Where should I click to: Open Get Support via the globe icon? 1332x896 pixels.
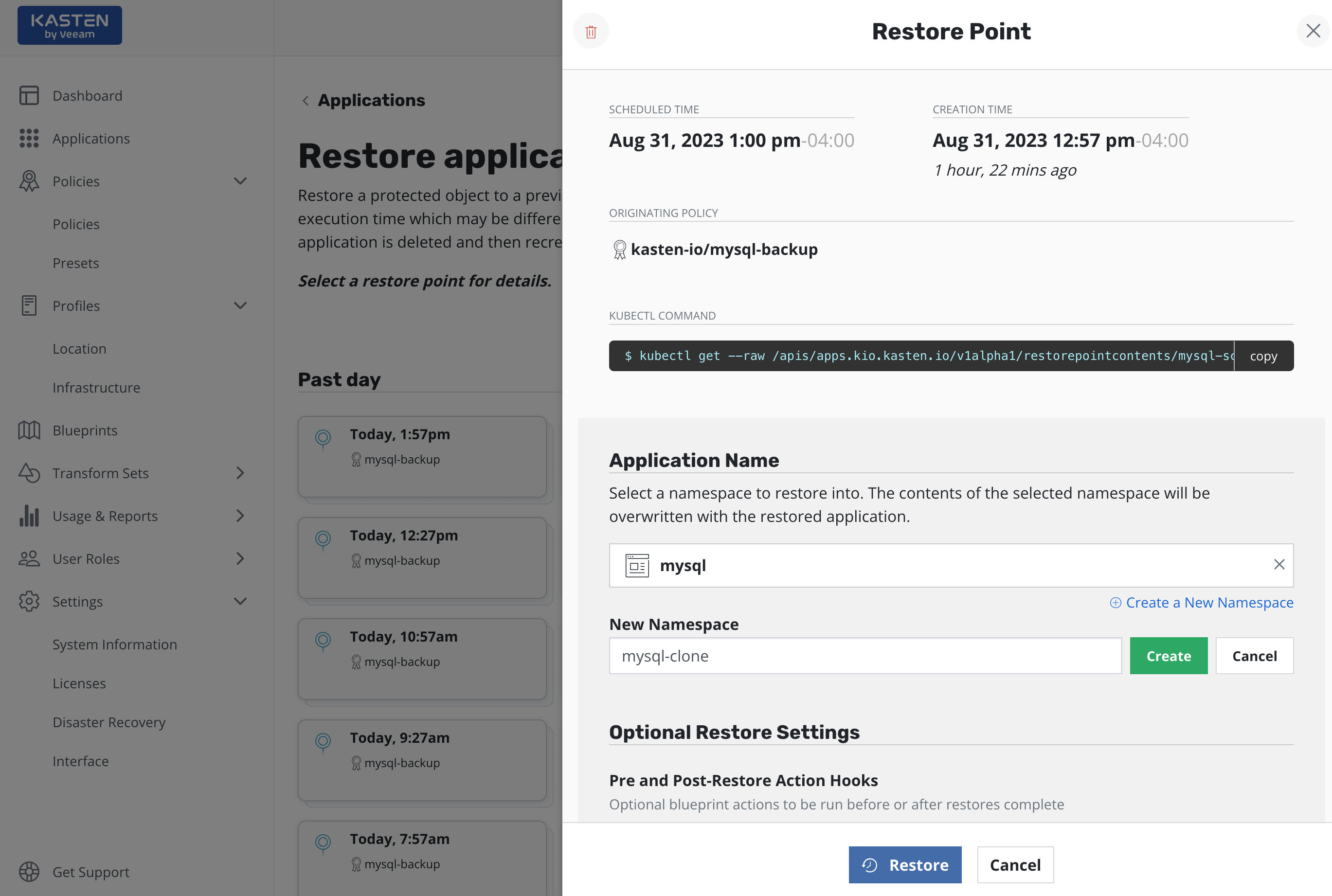(x=29, y=871)
